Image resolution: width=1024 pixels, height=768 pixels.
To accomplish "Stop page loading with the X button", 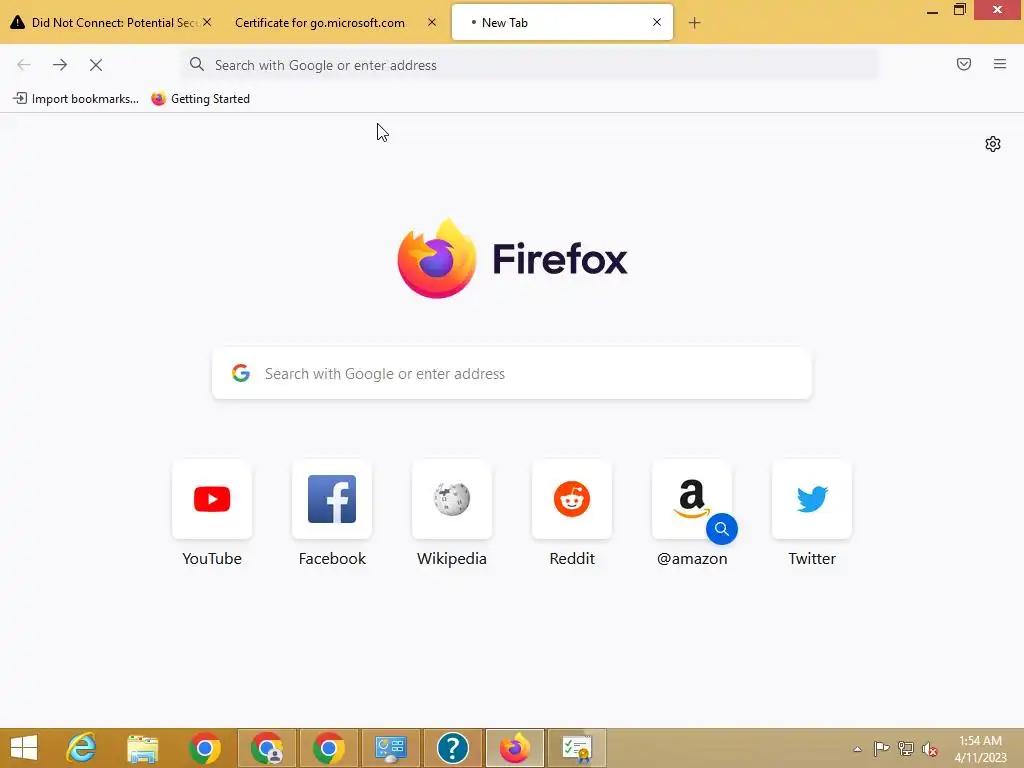I will (96, 65).
